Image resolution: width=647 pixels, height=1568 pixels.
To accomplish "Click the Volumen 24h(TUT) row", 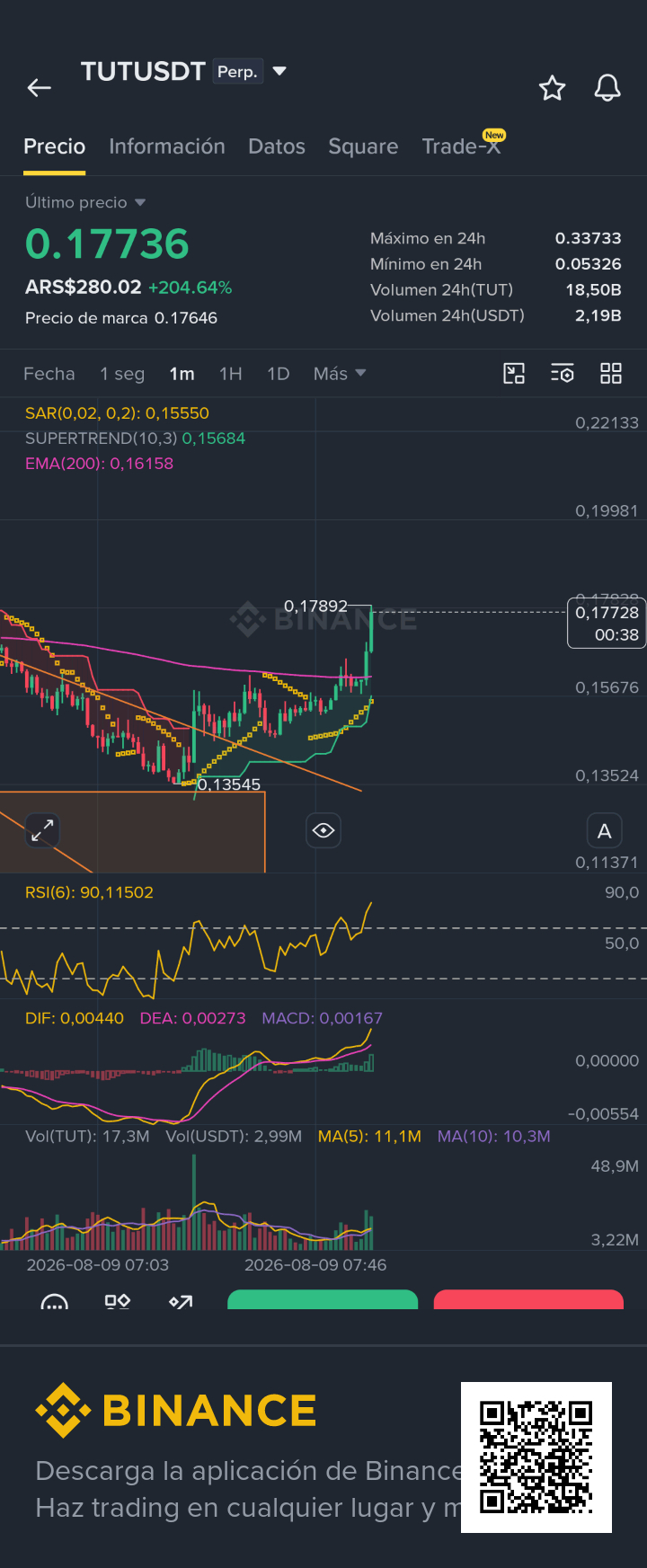I will point(496,290).
